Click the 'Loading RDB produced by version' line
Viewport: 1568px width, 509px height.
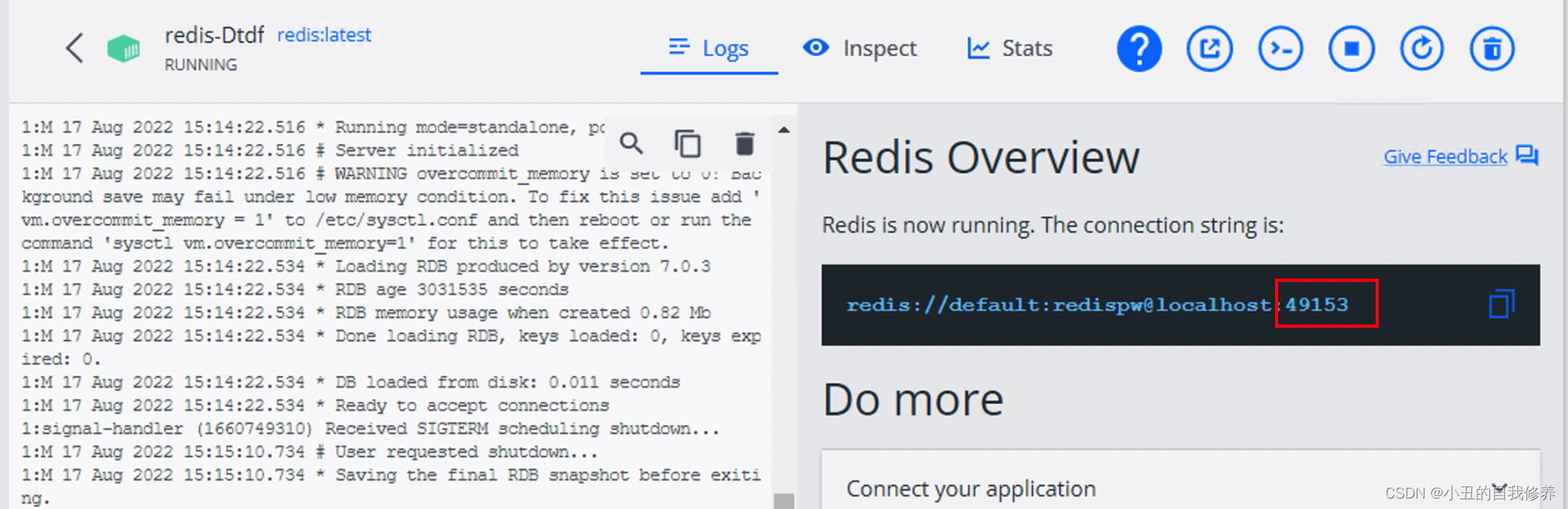366,266
